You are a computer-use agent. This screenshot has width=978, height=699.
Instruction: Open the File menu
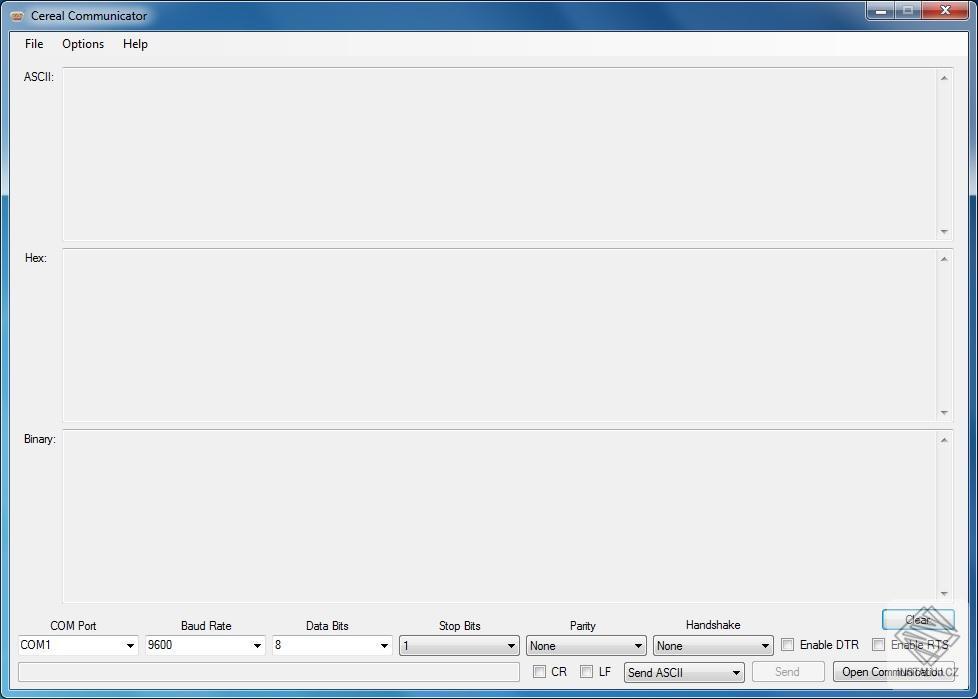click(x=34, y=44)
